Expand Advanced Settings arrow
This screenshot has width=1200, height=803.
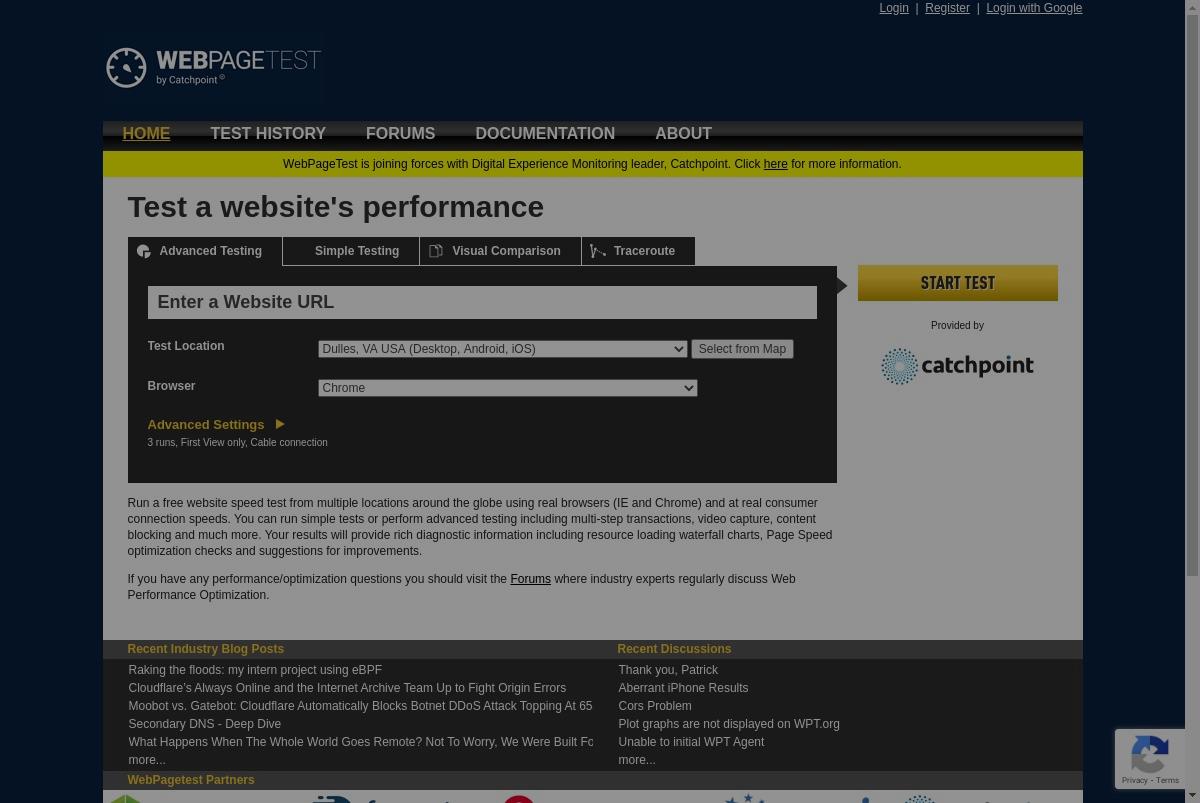(280, 424)
